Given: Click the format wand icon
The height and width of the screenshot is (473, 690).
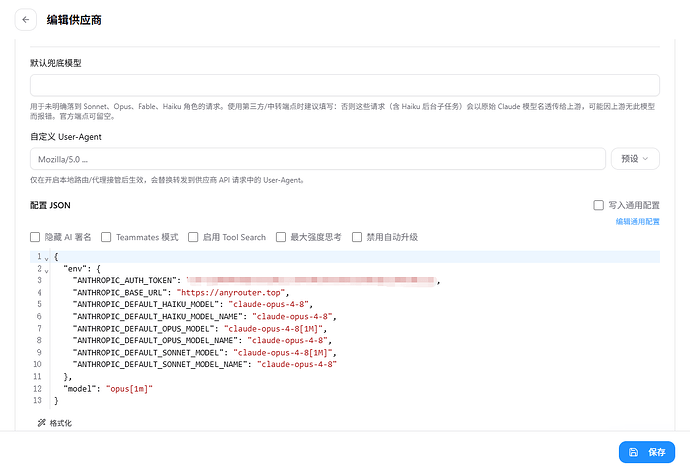Looking at the screenshot, I should click(42, 423).
